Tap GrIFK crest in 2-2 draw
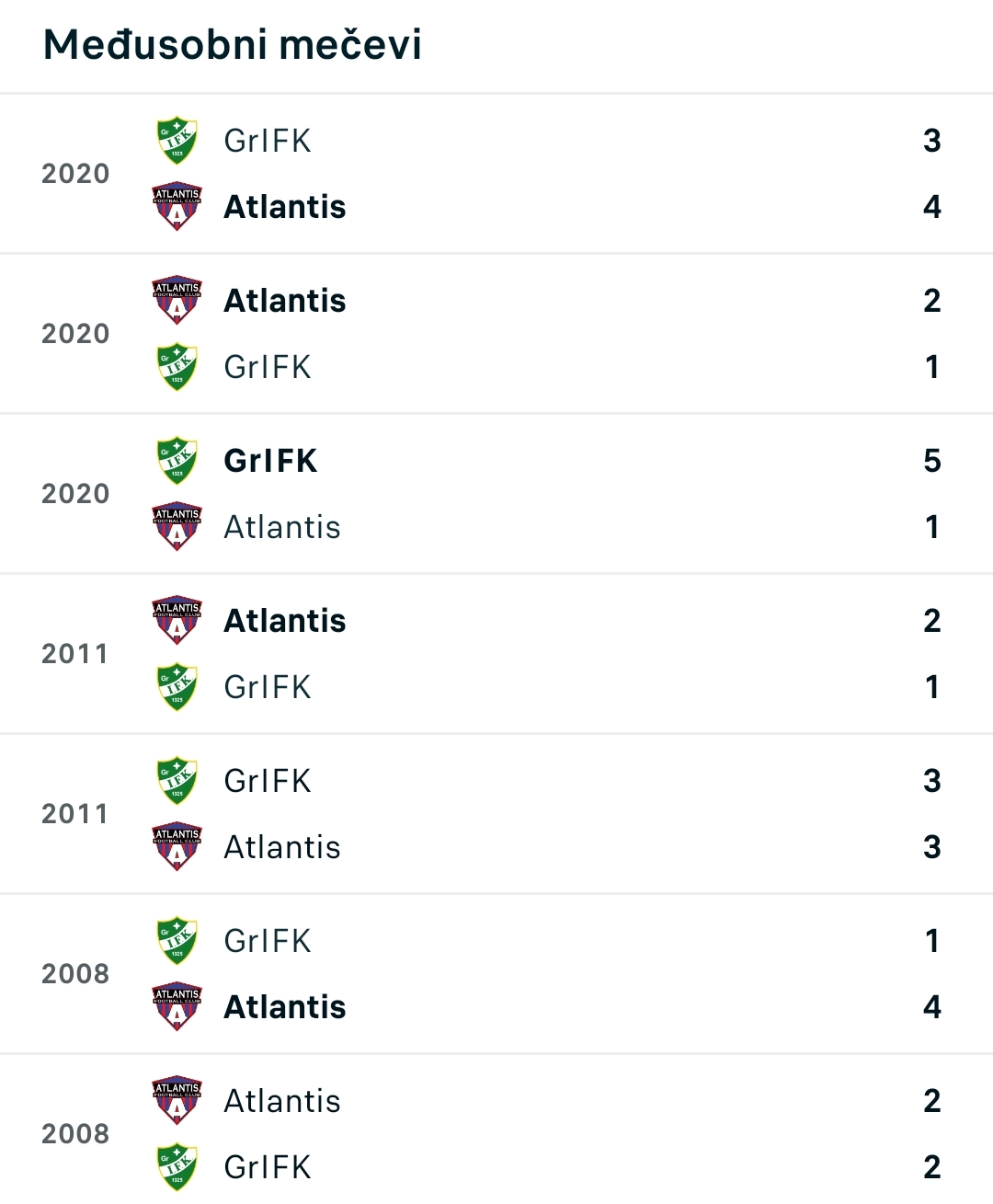993x1204 pixels. click(177, 1167)
